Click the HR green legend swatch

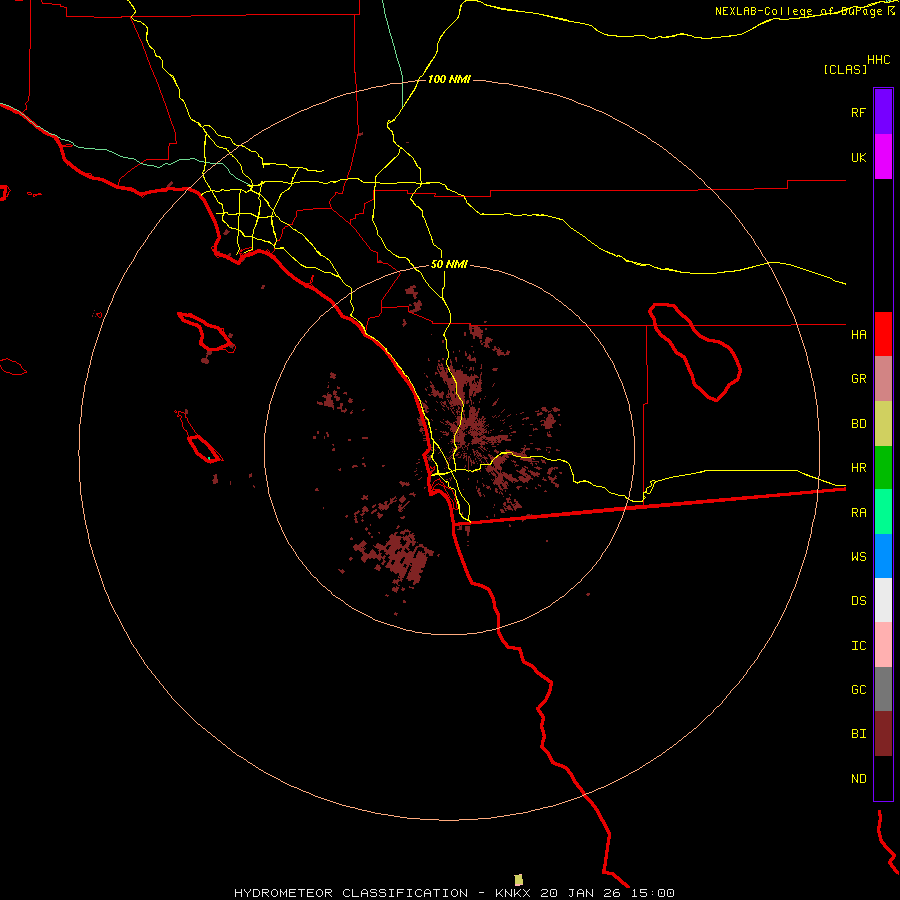883,468
